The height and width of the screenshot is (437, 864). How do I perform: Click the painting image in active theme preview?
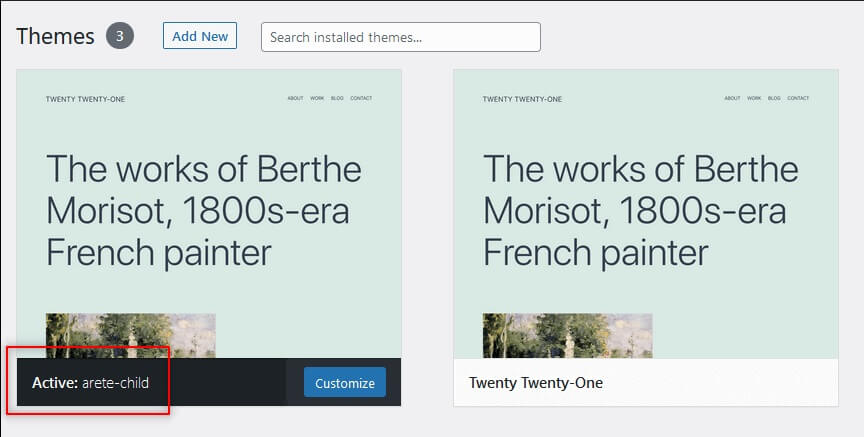click(x=131, y=336)
